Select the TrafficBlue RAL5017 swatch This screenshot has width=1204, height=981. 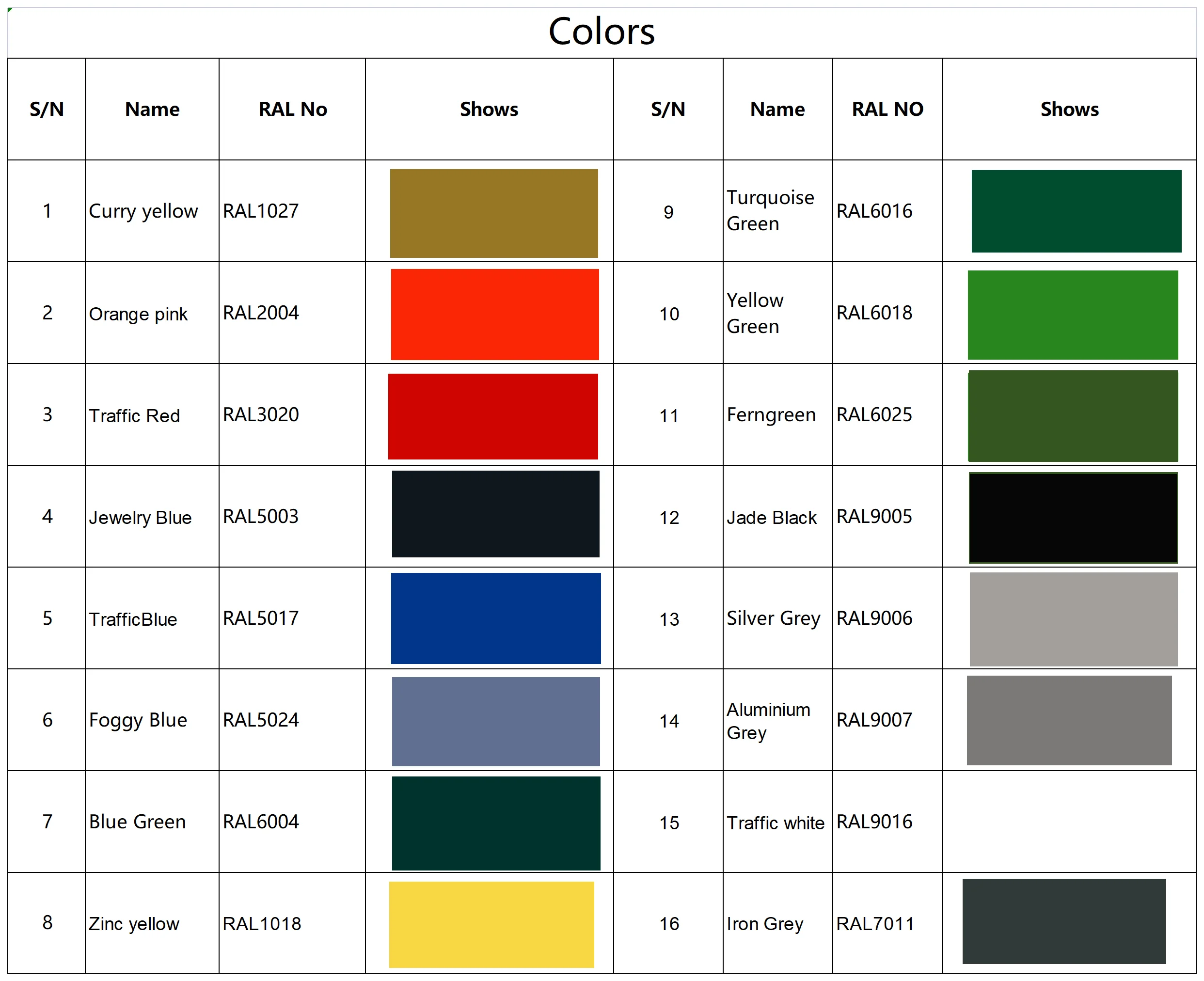click(x=495, y=617)
